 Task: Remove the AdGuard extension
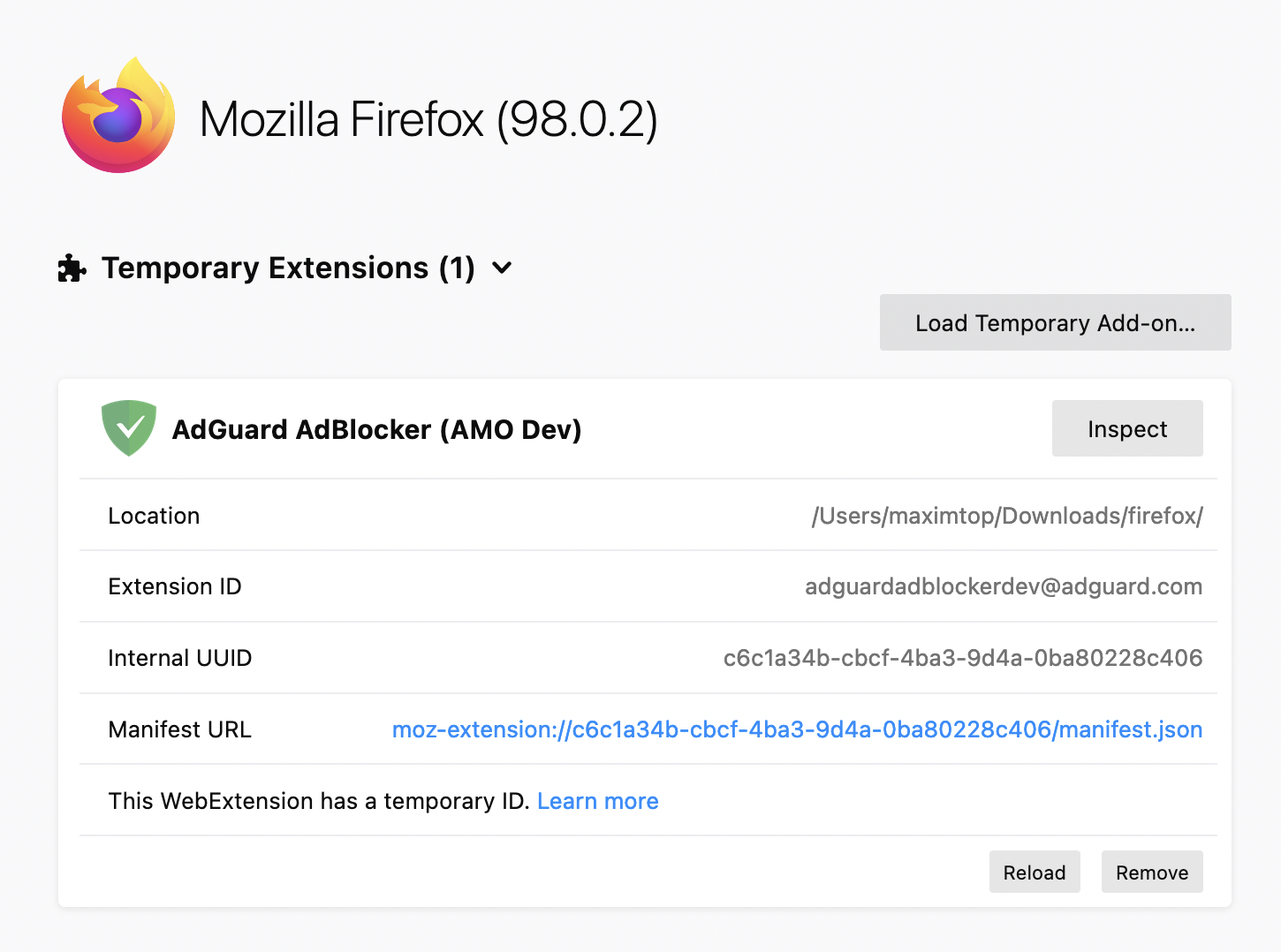click(x=1152, y=872)
